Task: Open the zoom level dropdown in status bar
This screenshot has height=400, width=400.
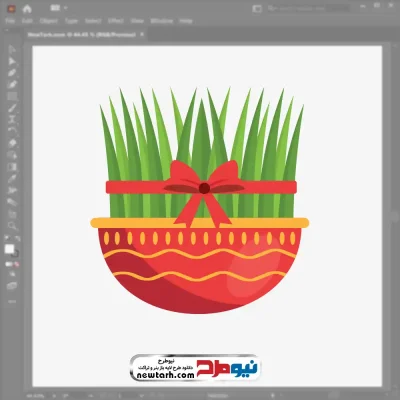Action: click(x=53, y=396)
